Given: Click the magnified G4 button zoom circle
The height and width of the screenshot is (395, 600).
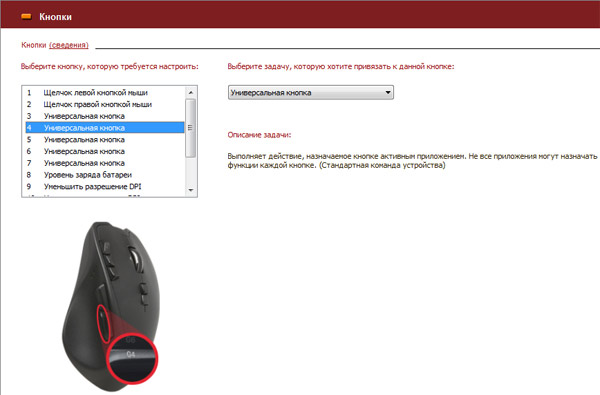Looking at the screenshot, I should 132,359.
